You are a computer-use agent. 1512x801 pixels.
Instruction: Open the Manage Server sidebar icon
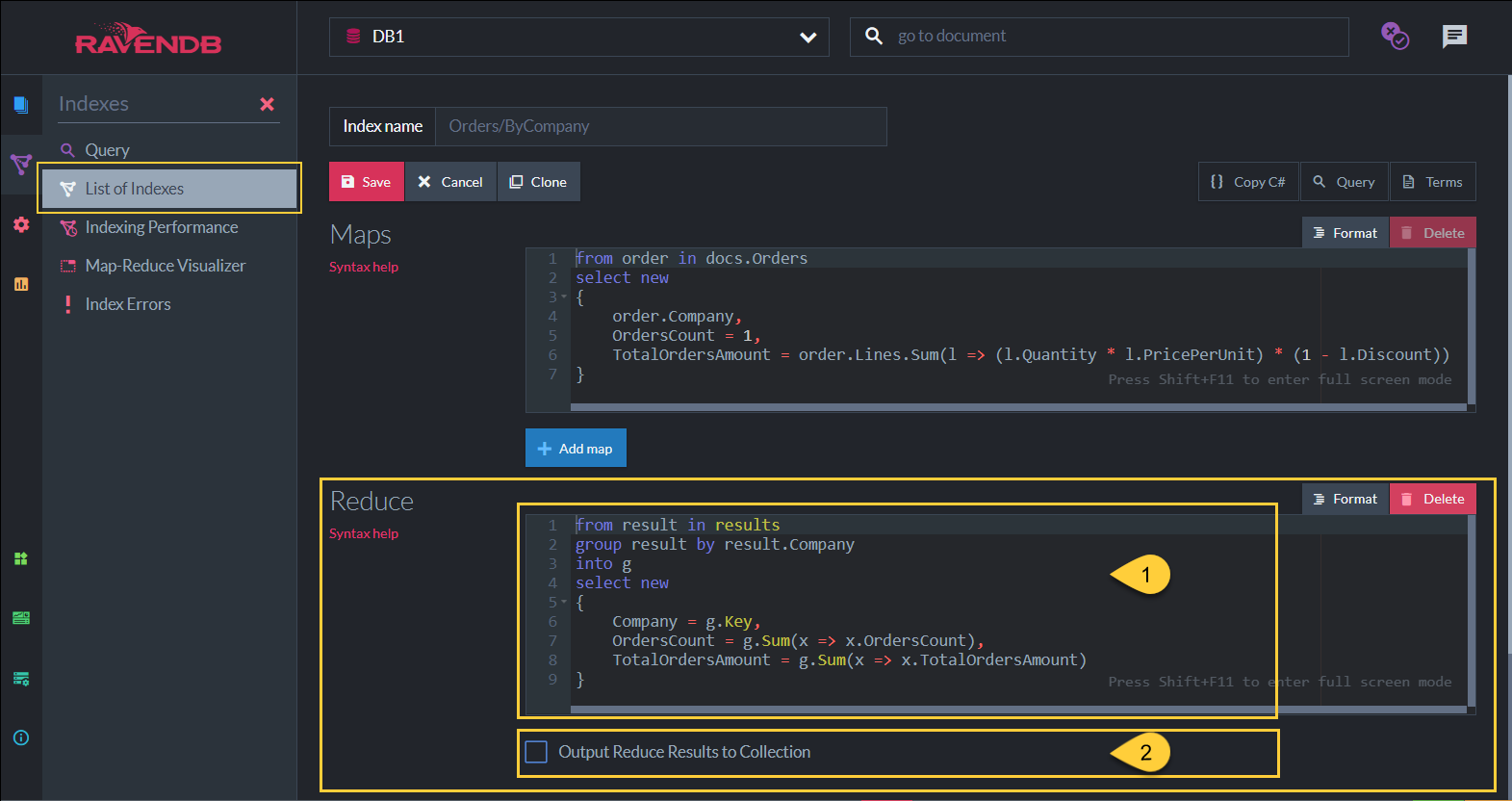tap(21, 618)
